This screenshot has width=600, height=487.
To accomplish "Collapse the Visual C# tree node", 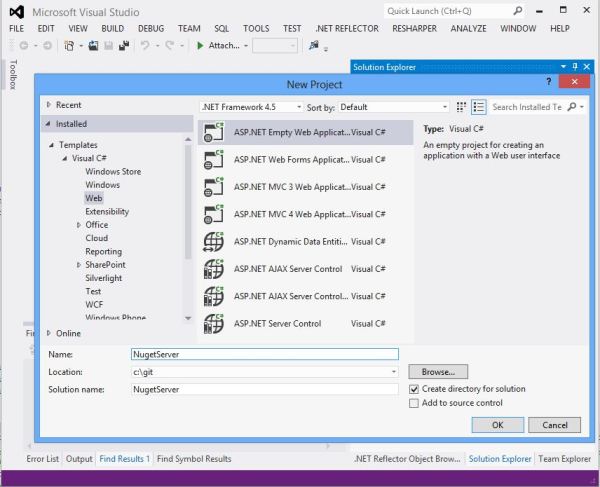I will (x=65, y=158).
